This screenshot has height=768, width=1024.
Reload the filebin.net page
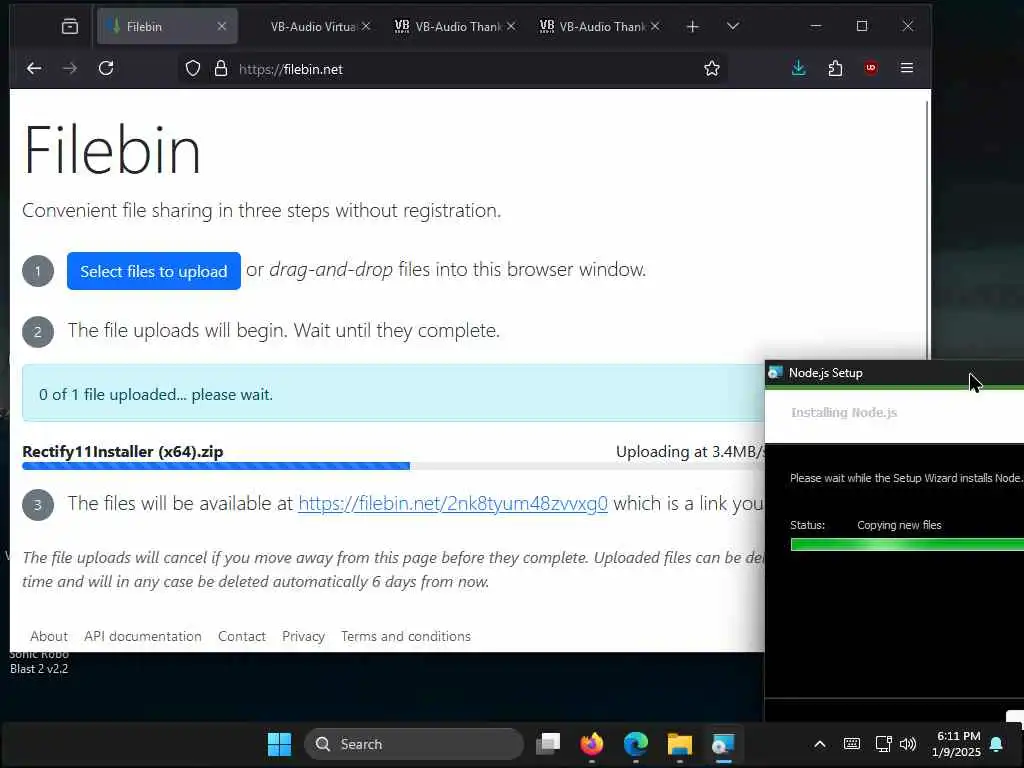tap(106, 68)
